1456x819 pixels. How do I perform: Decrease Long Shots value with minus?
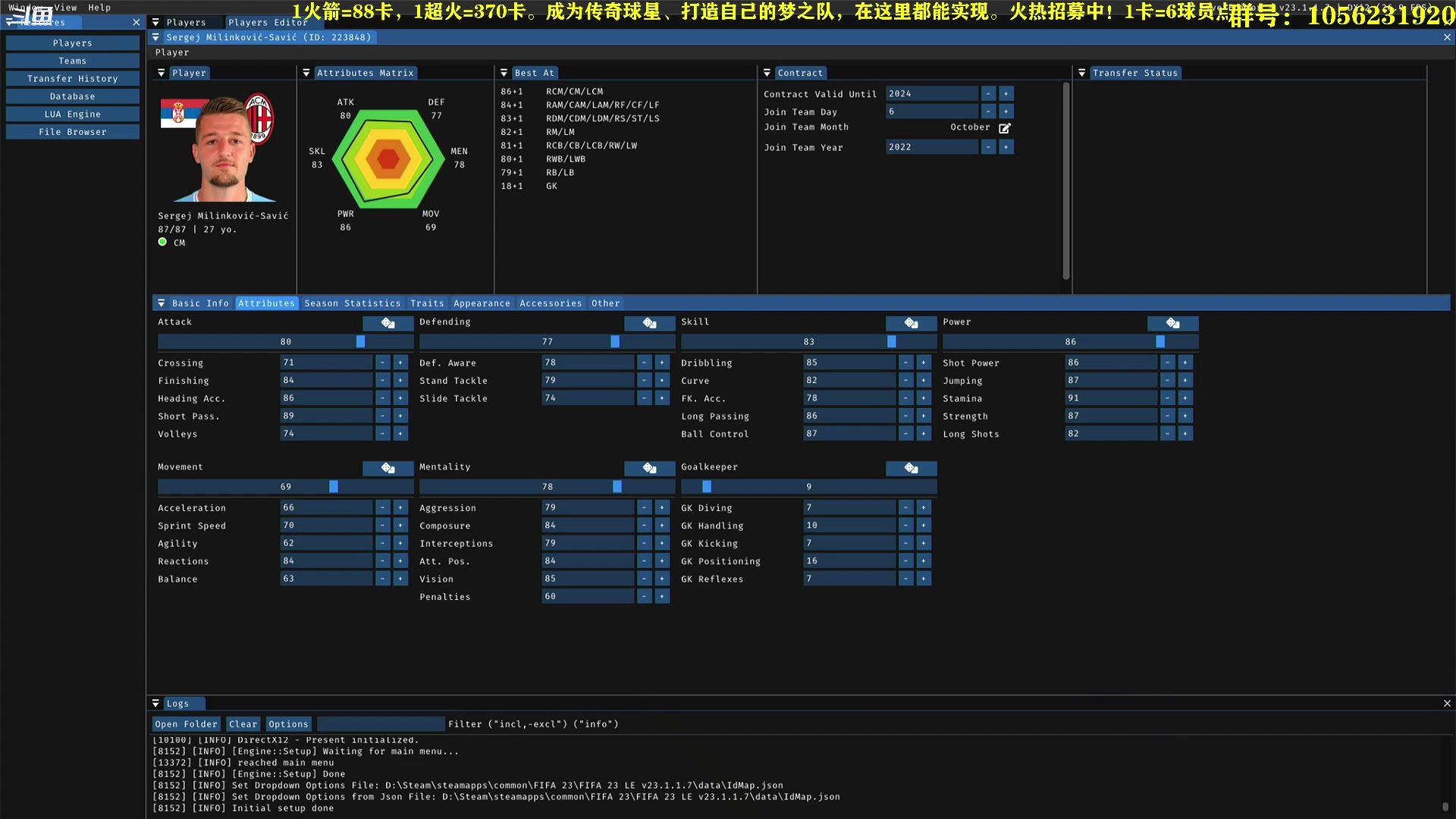pos(1168,434)
